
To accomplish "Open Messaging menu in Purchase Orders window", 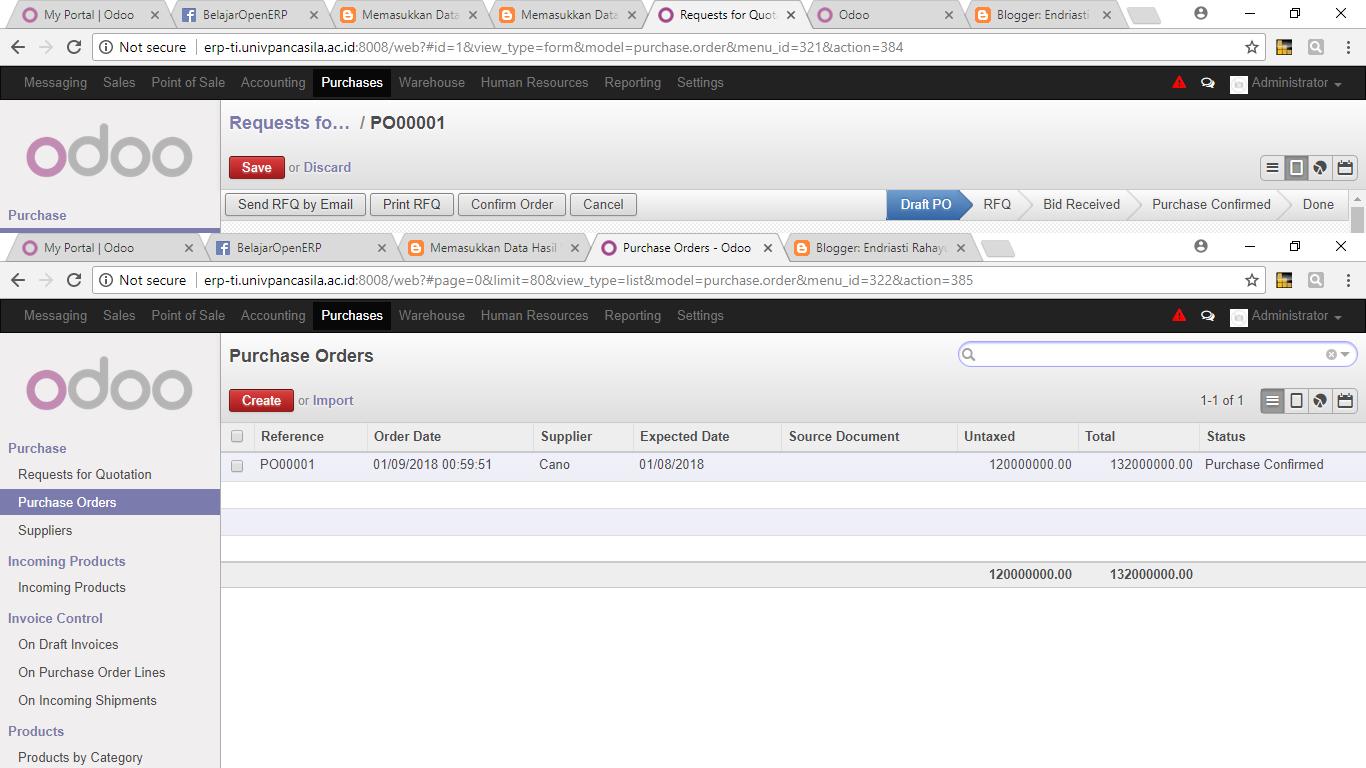I will click(55, 316).
